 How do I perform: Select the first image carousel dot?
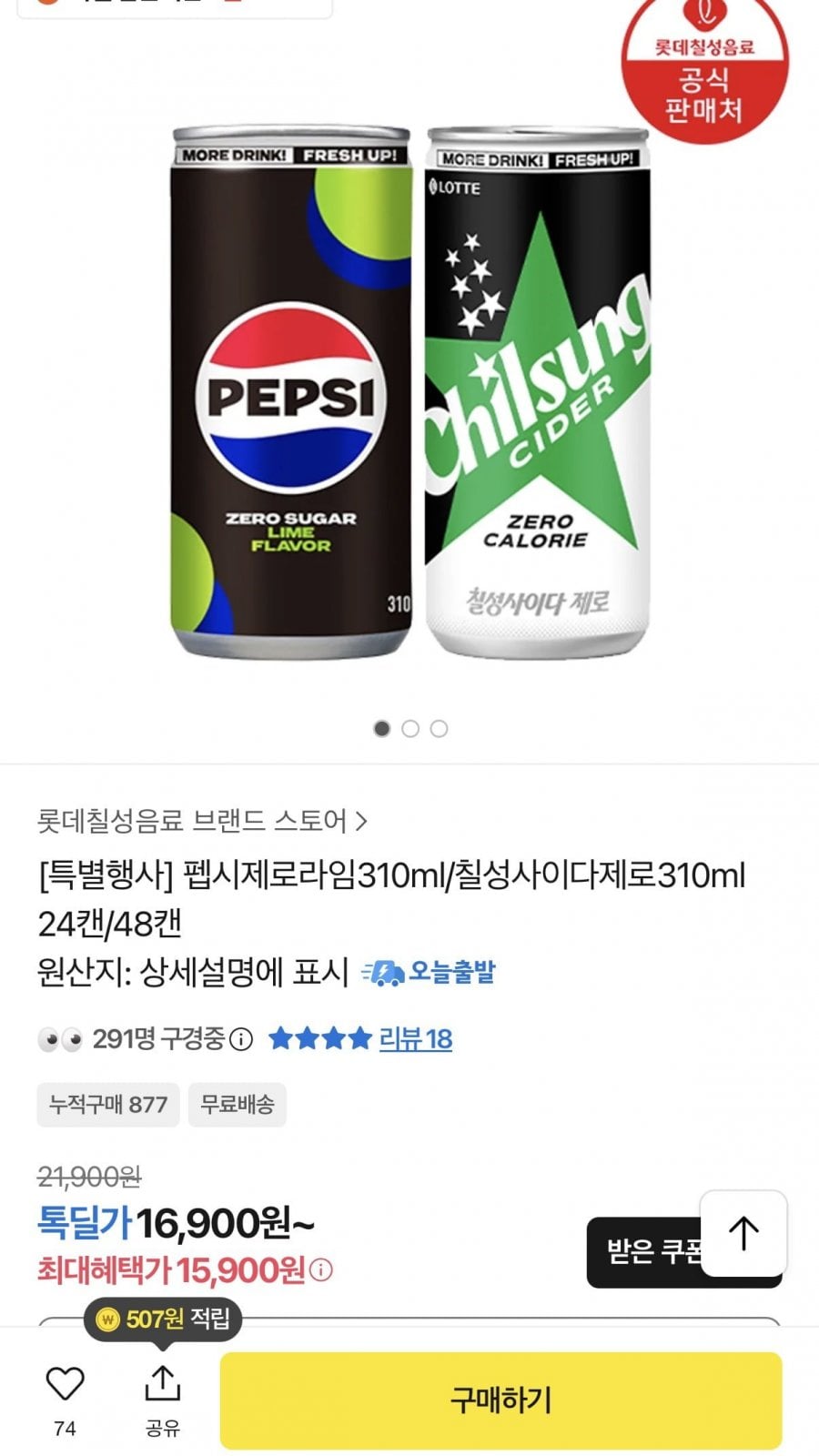click(382, 729)
